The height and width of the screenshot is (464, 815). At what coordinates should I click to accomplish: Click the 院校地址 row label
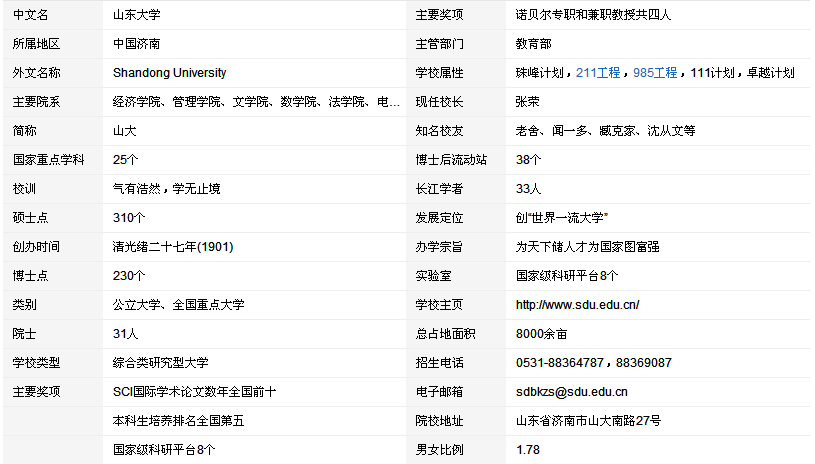tap(439, 421)
